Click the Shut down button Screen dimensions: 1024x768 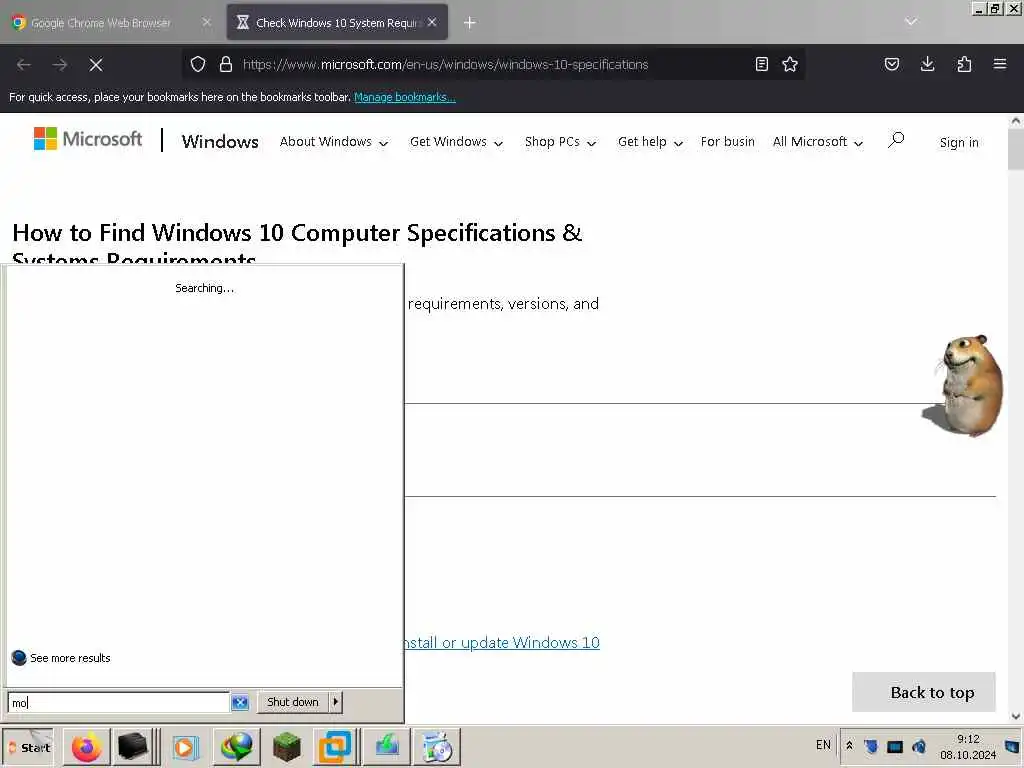coord(293,702)
